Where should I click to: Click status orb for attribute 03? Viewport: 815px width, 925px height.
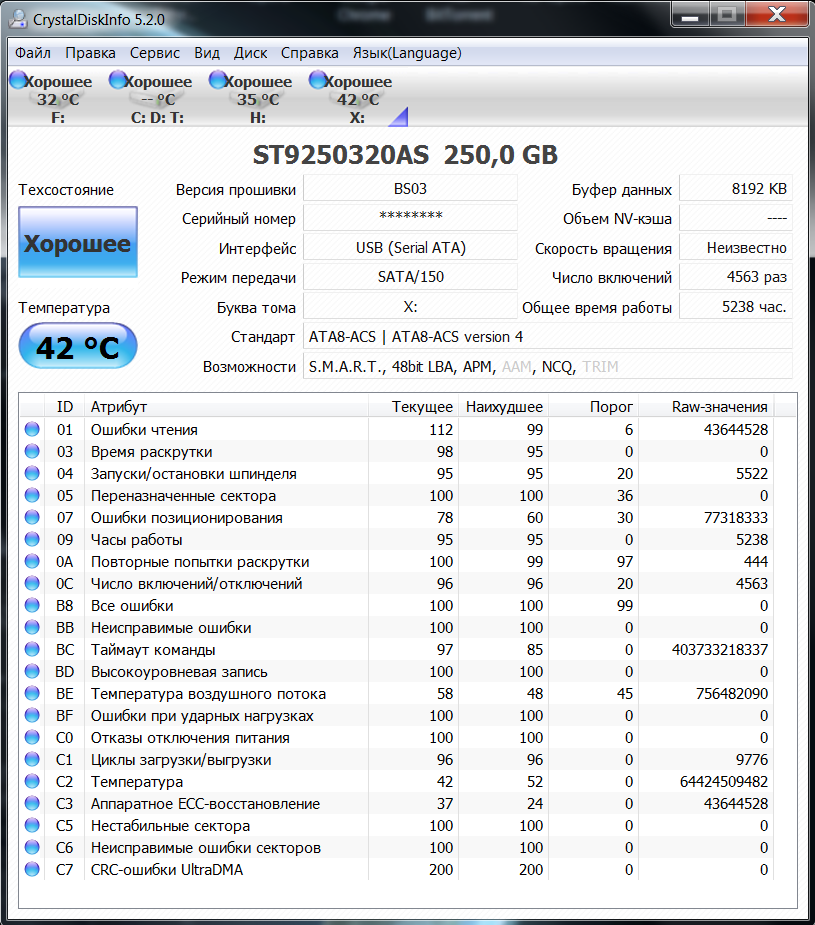pyautogui.click(x=32, y=451)
